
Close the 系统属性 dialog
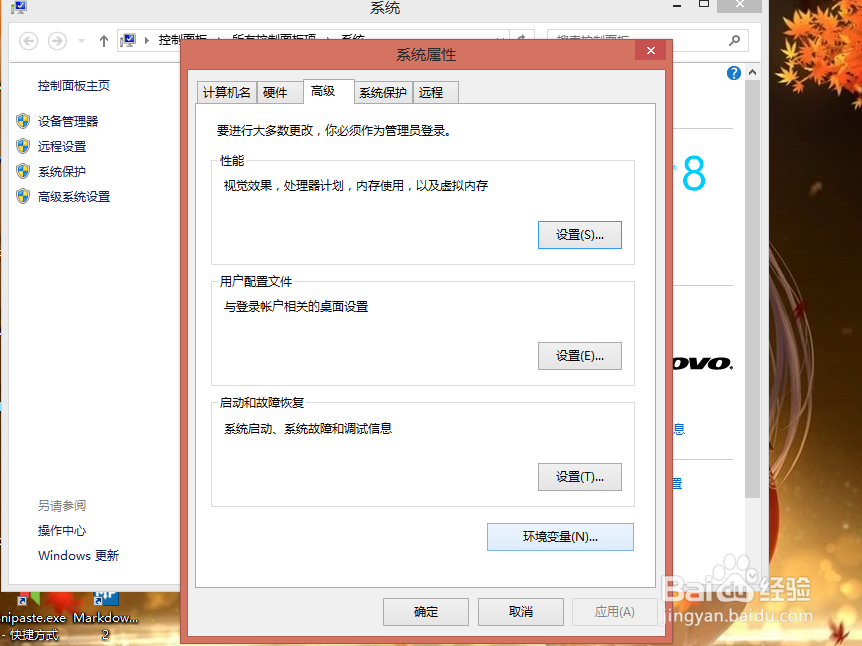[x=651, y=50]
